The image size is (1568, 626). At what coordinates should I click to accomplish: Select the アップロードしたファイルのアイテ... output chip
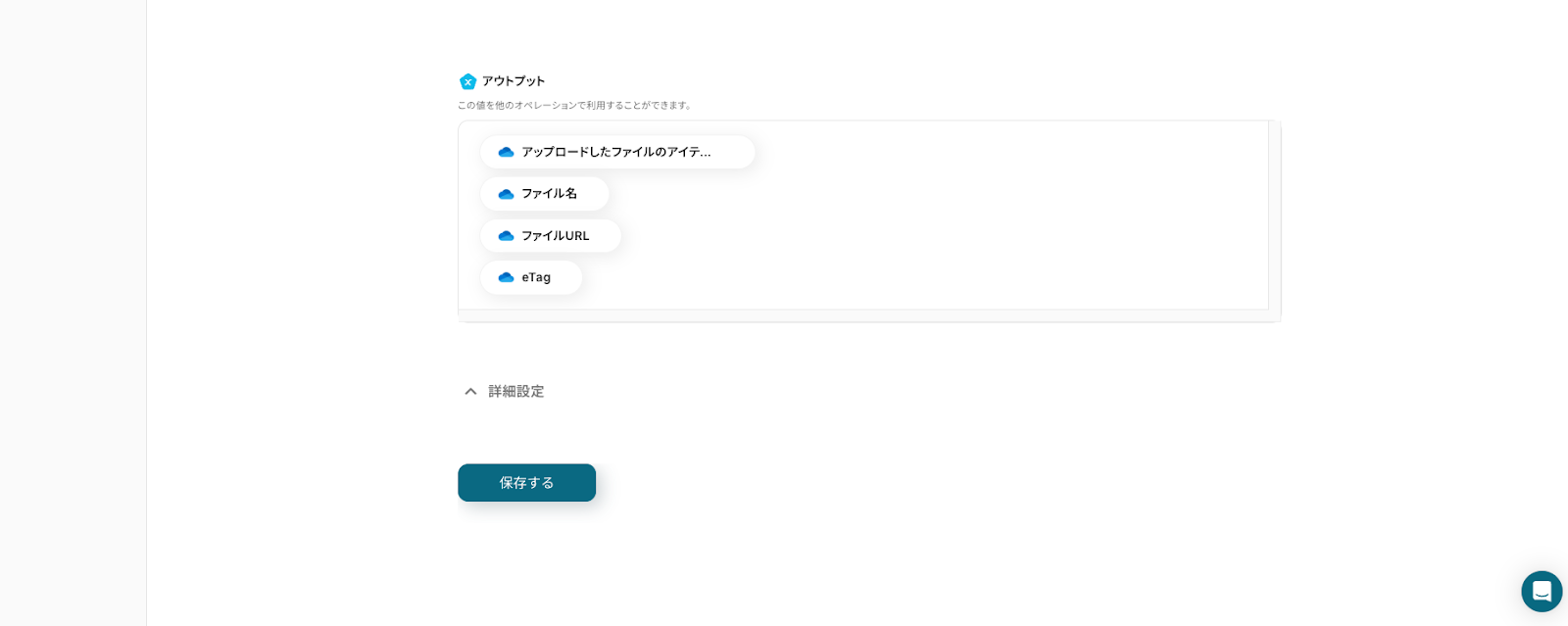(616, 152)
